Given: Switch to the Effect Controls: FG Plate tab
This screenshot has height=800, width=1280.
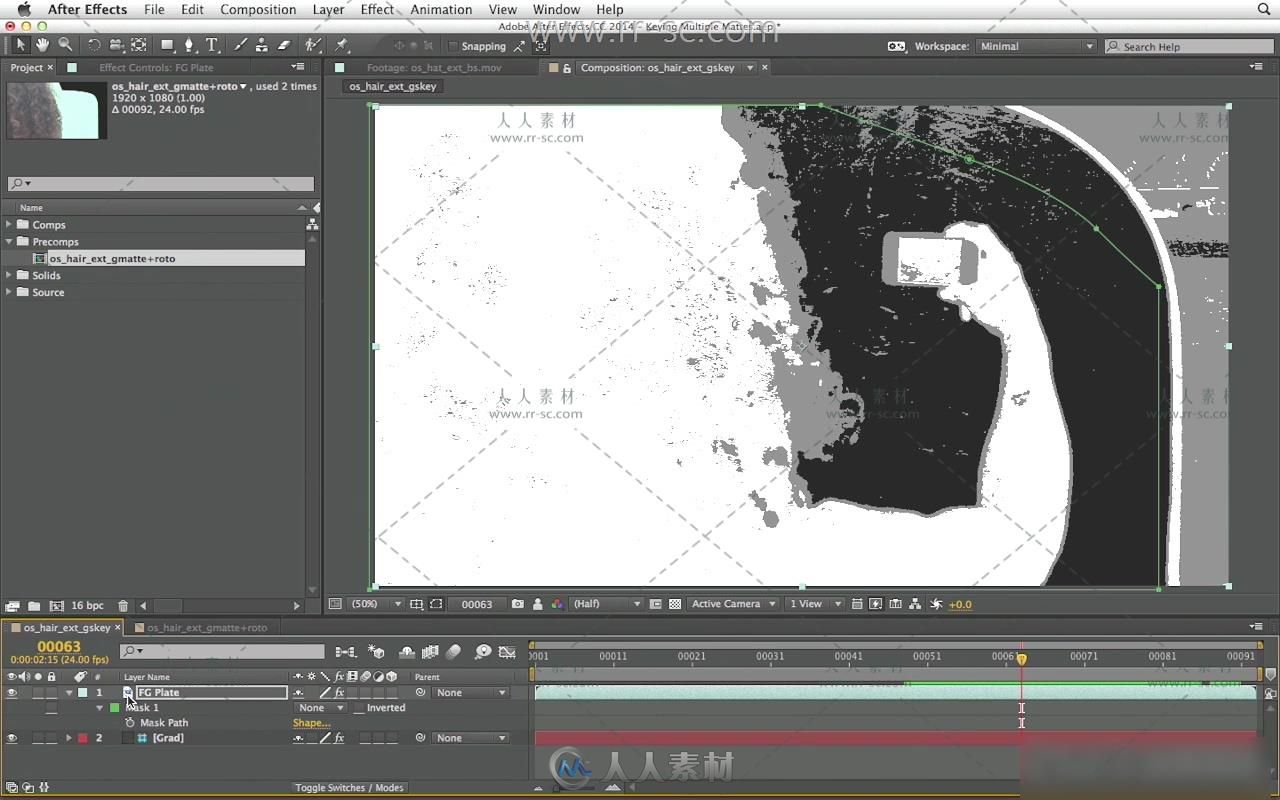Looking at the screenshot, I should point(156,68).
